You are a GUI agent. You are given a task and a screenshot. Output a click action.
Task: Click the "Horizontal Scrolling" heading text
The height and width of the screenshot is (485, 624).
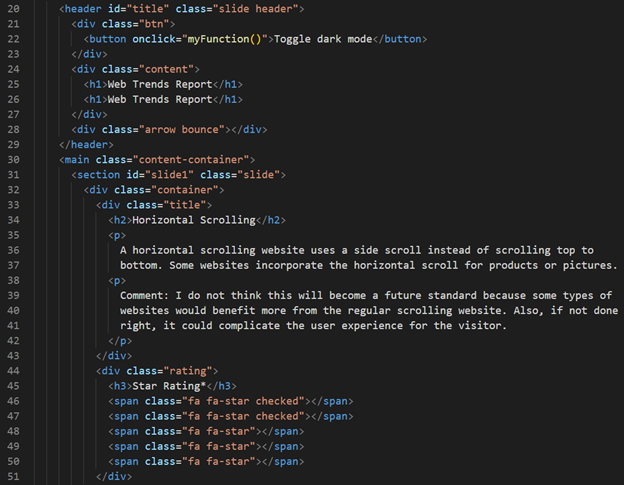(194, 220)
